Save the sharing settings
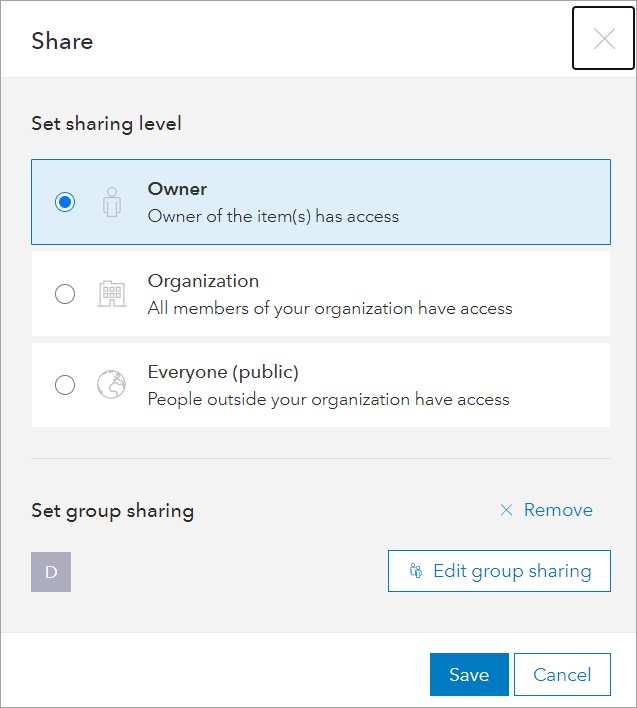Viewport: 637px width, 708px height. tap(469, 674)
